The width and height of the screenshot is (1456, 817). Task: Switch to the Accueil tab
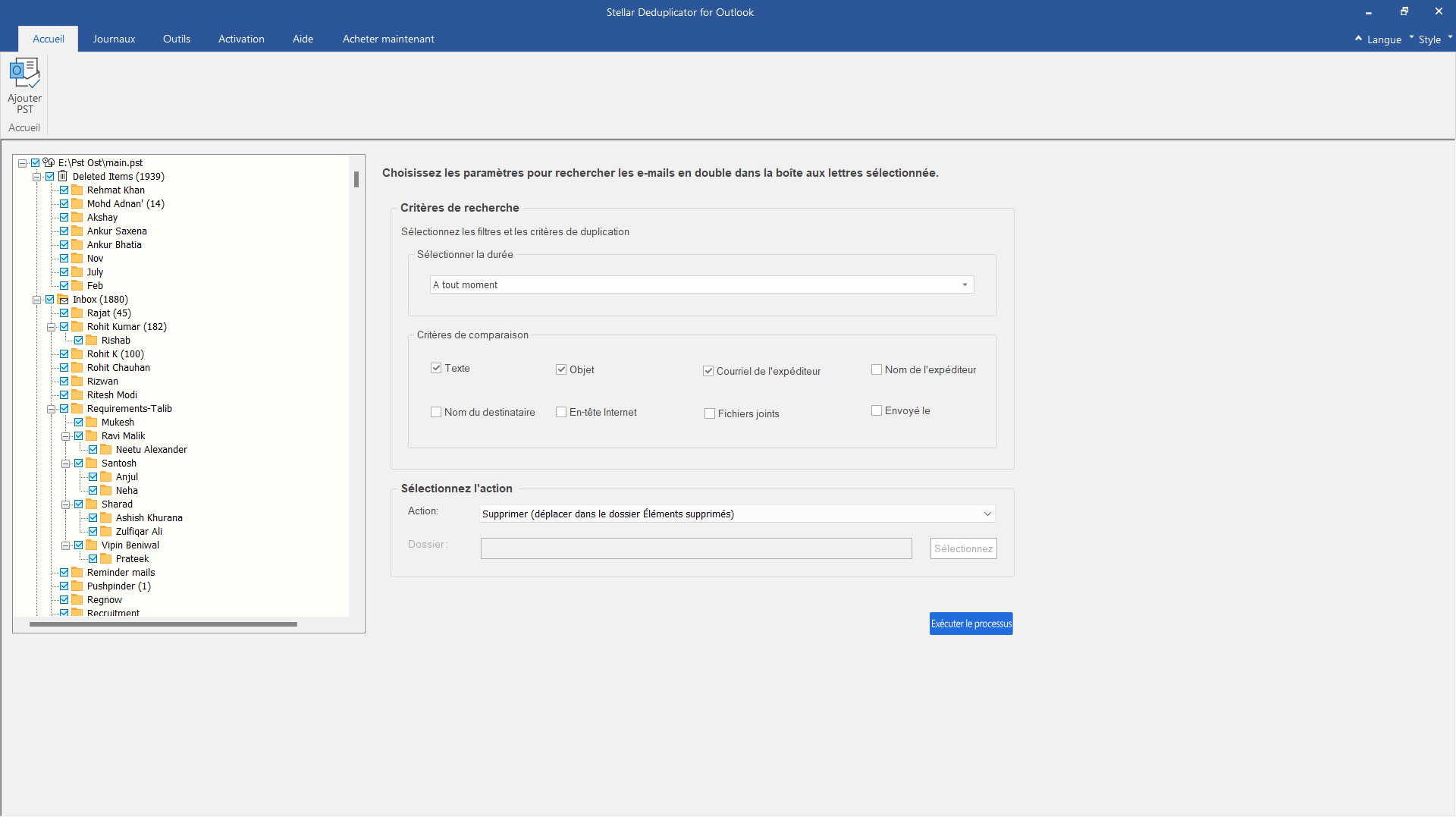[x=49, y=39]
